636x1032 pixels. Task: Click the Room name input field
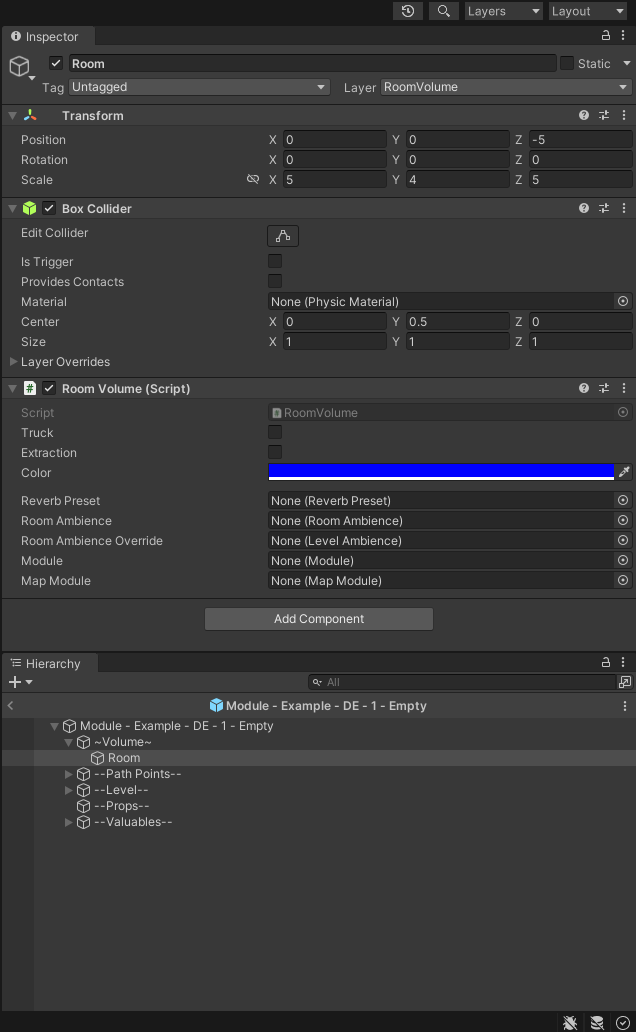pyautogui.click(x=313, y=63)
